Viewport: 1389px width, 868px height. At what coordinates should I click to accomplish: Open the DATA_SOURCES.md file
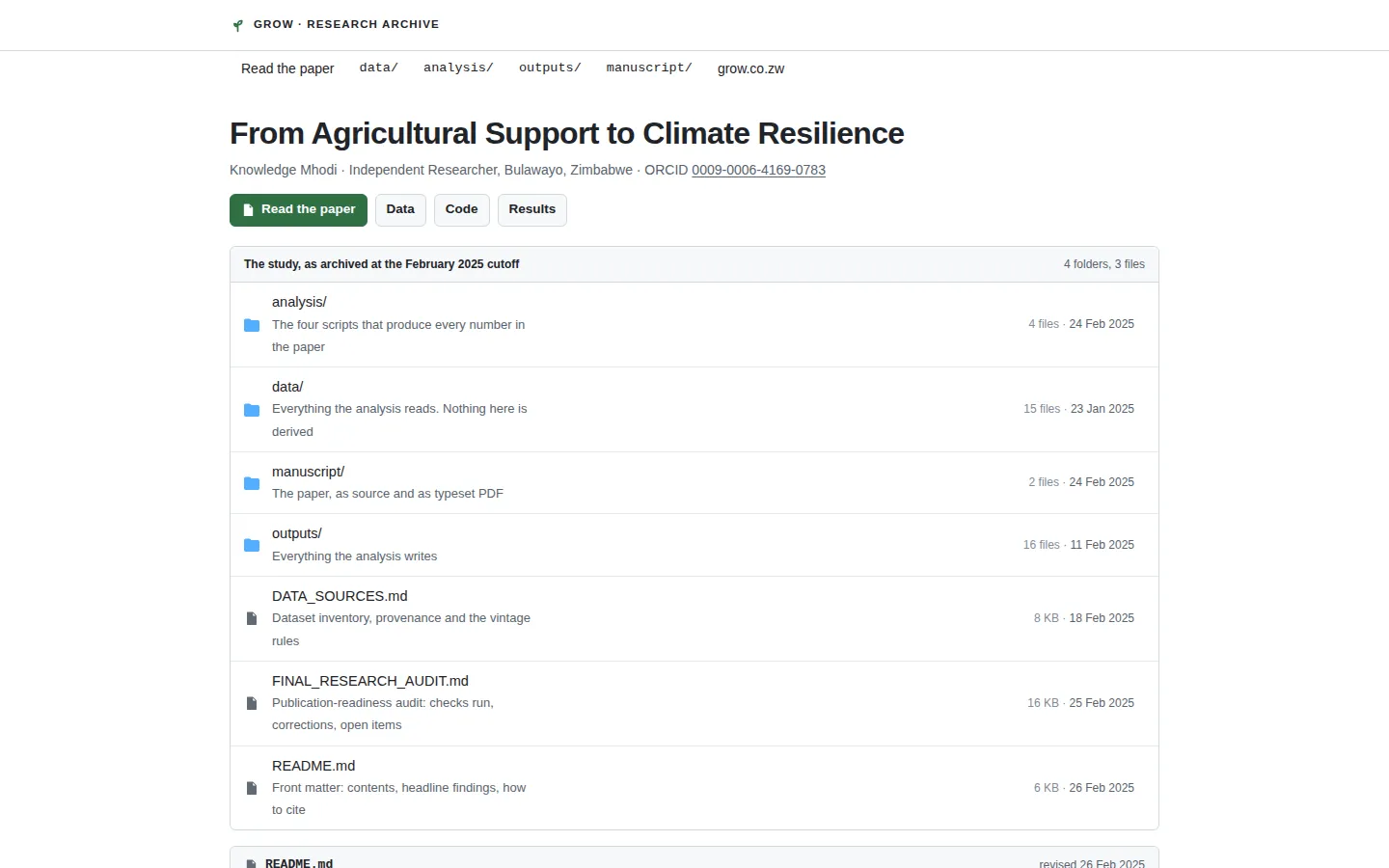pos(340,596)
